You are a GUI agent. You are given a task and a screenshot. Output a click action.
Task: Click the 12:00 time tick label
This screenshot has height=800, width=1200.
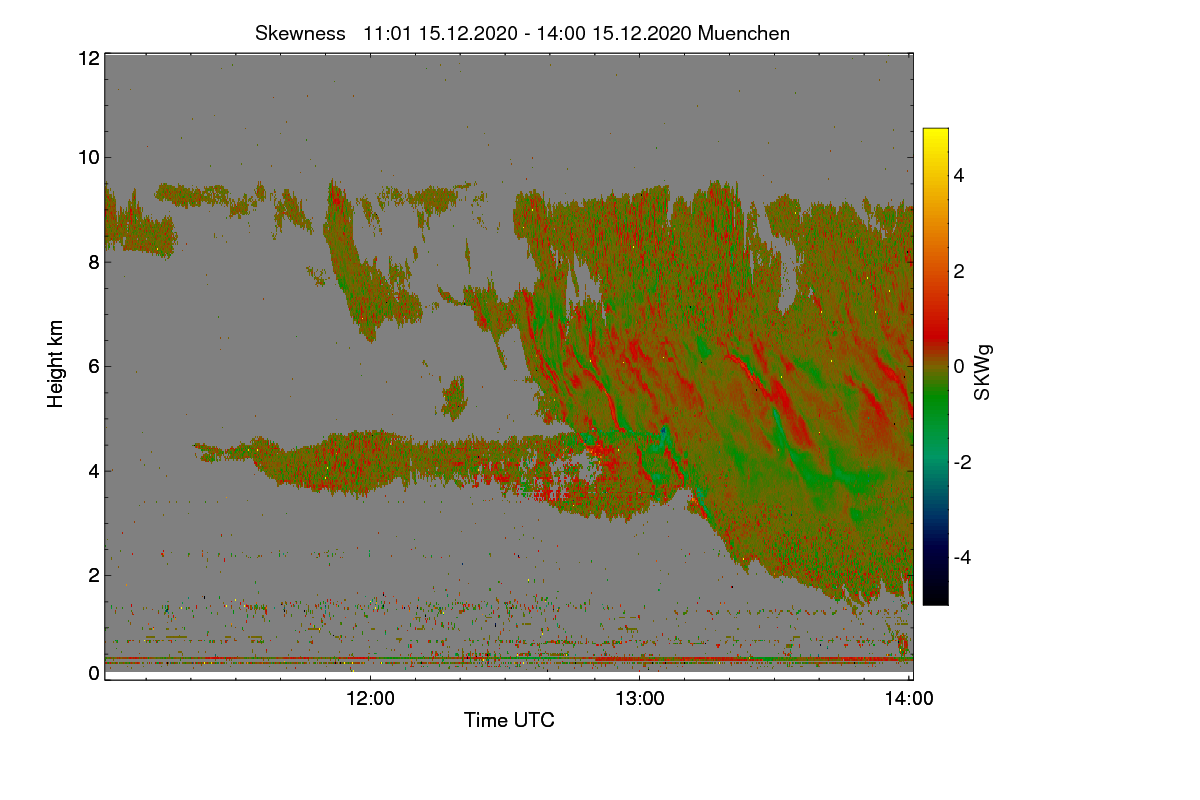[x=370, y=700]
